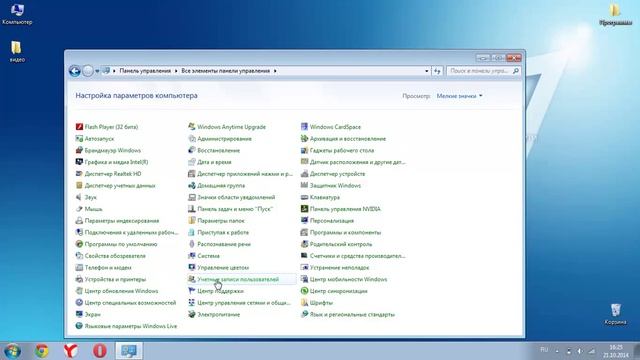
Task: Click the Центр обновления Windows icon
Action: point(79,291)
